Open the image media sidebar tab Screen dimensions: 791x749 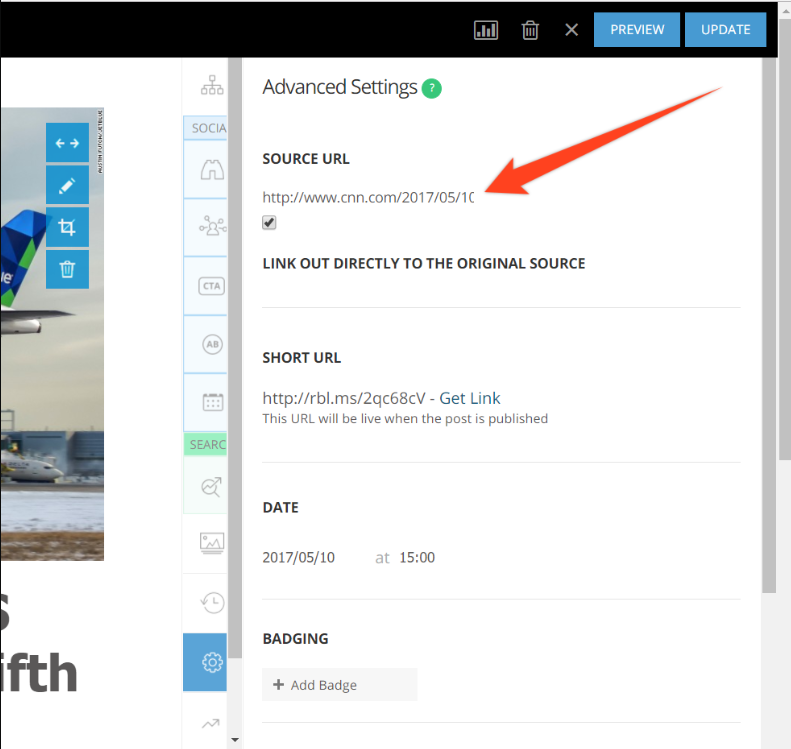[211, 543]
